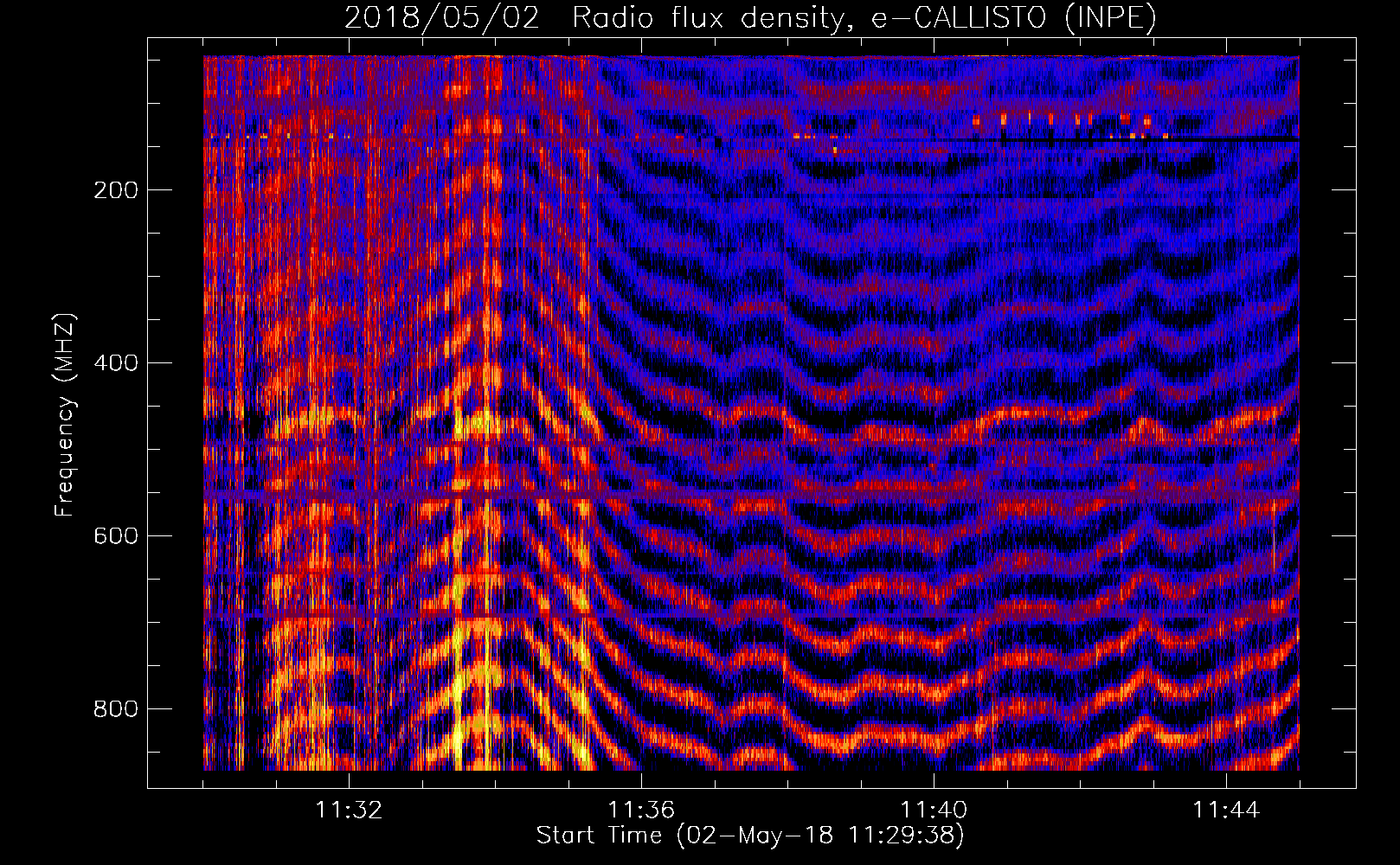Screen dimensions: 1400x865
Task: Click the 11:32 time axis label
Action: pos(349,810)
